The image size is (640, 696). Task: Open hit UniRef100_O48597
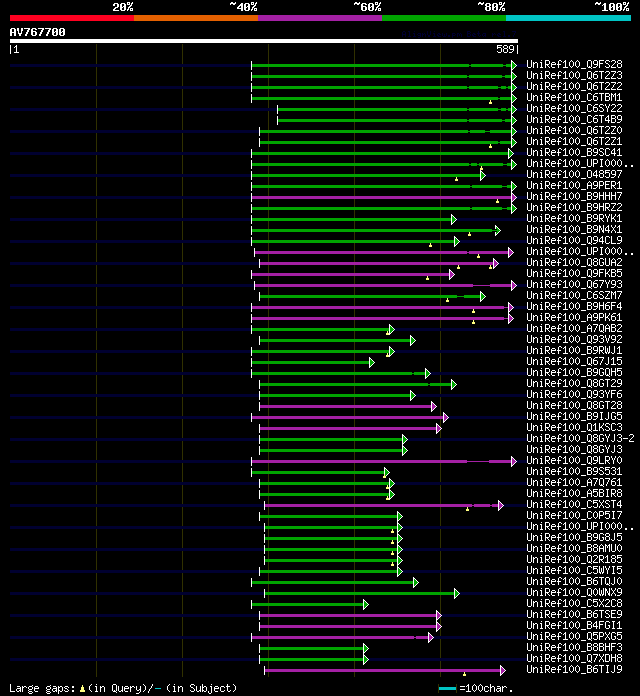click(x=574, y=174)
